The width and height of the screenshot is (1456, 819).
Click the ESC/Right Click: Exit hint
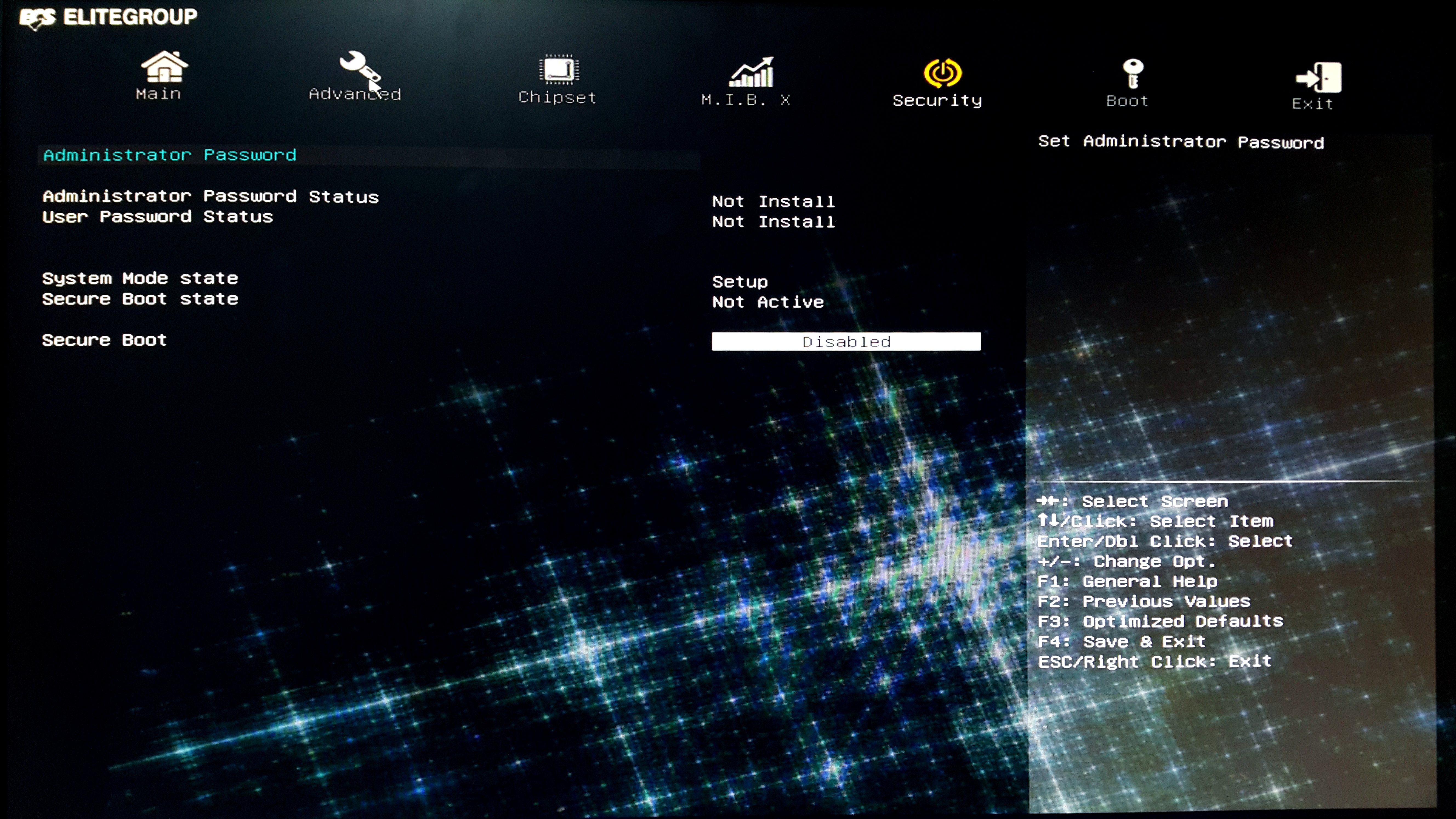pyautogui.click(x=1155, y=661)
